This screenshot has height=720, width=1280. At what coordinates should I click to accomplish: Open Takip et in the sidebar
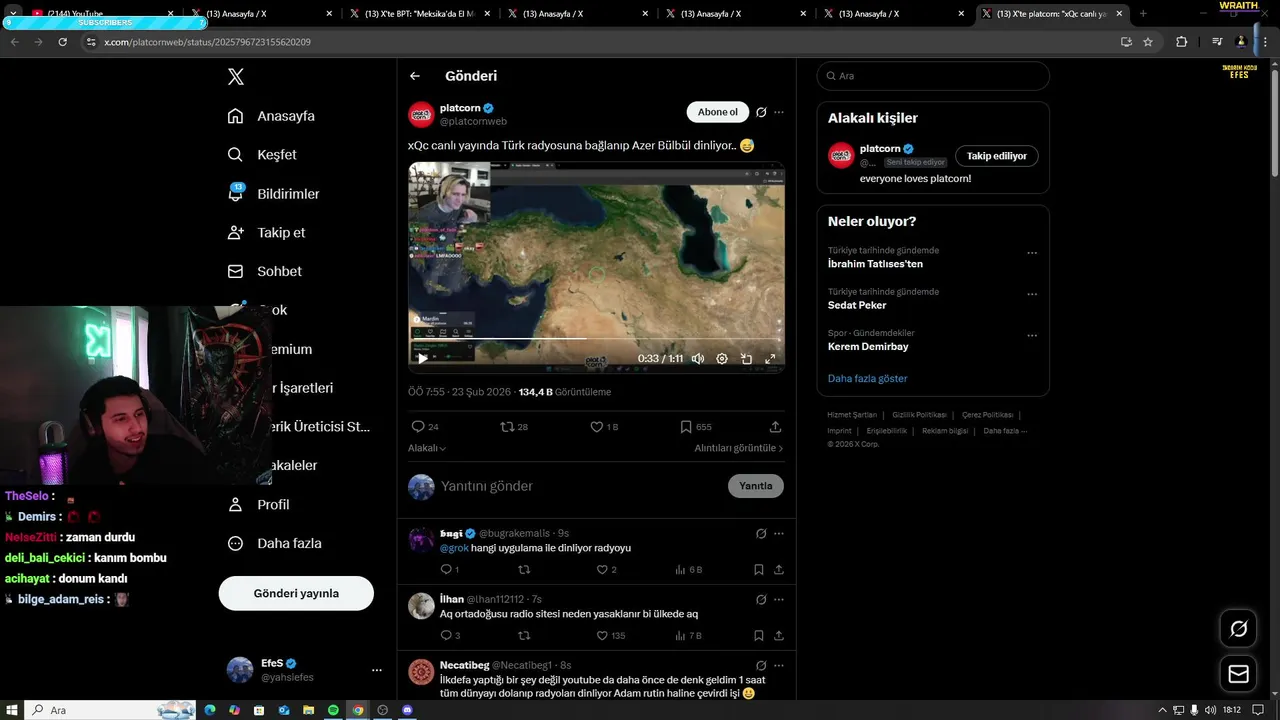click(x=266, y=232)
